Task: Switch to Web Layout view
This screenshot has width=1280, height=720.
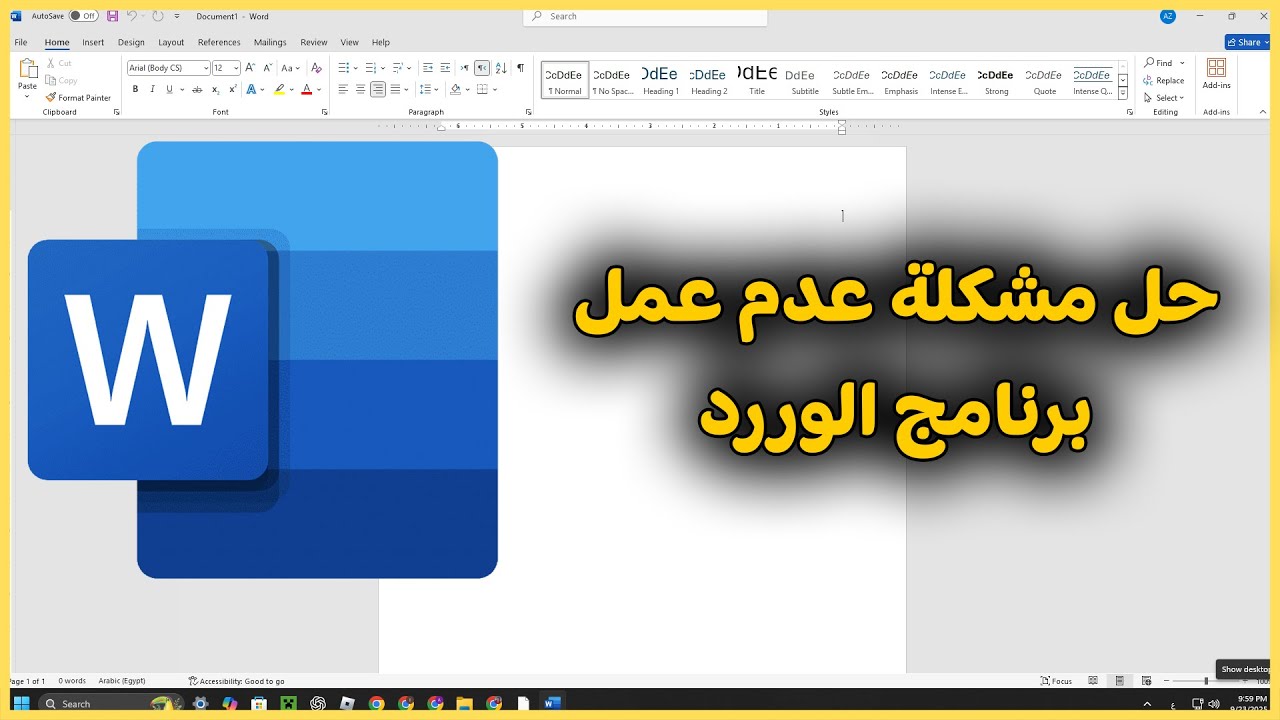Action: (1147, 681)
